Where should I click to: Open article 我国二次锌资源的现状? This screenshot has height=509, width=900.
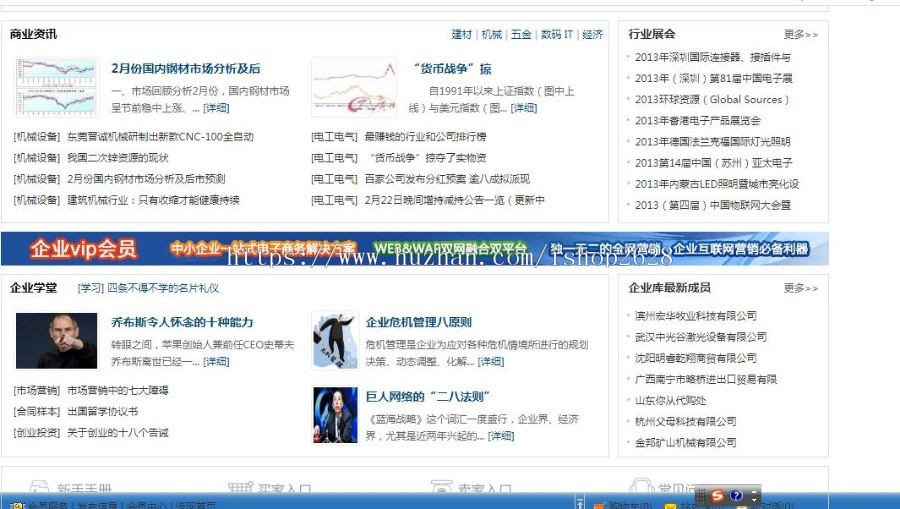[118, 158]
